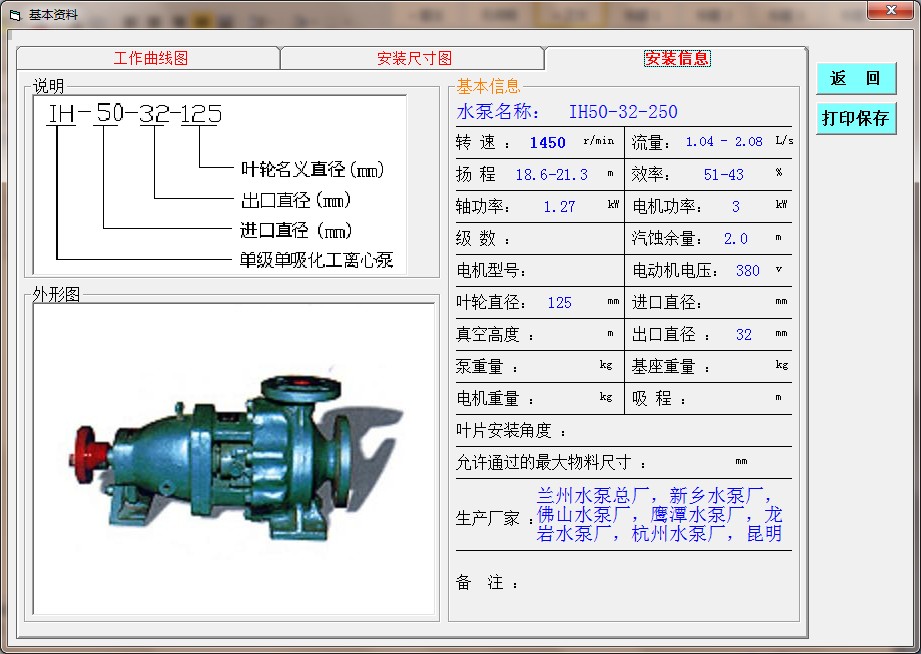Click the 汽蚀余量 value 2.0
Image resolution: width=921 pixels, height=654 pixels.
(x=735, y=239)
